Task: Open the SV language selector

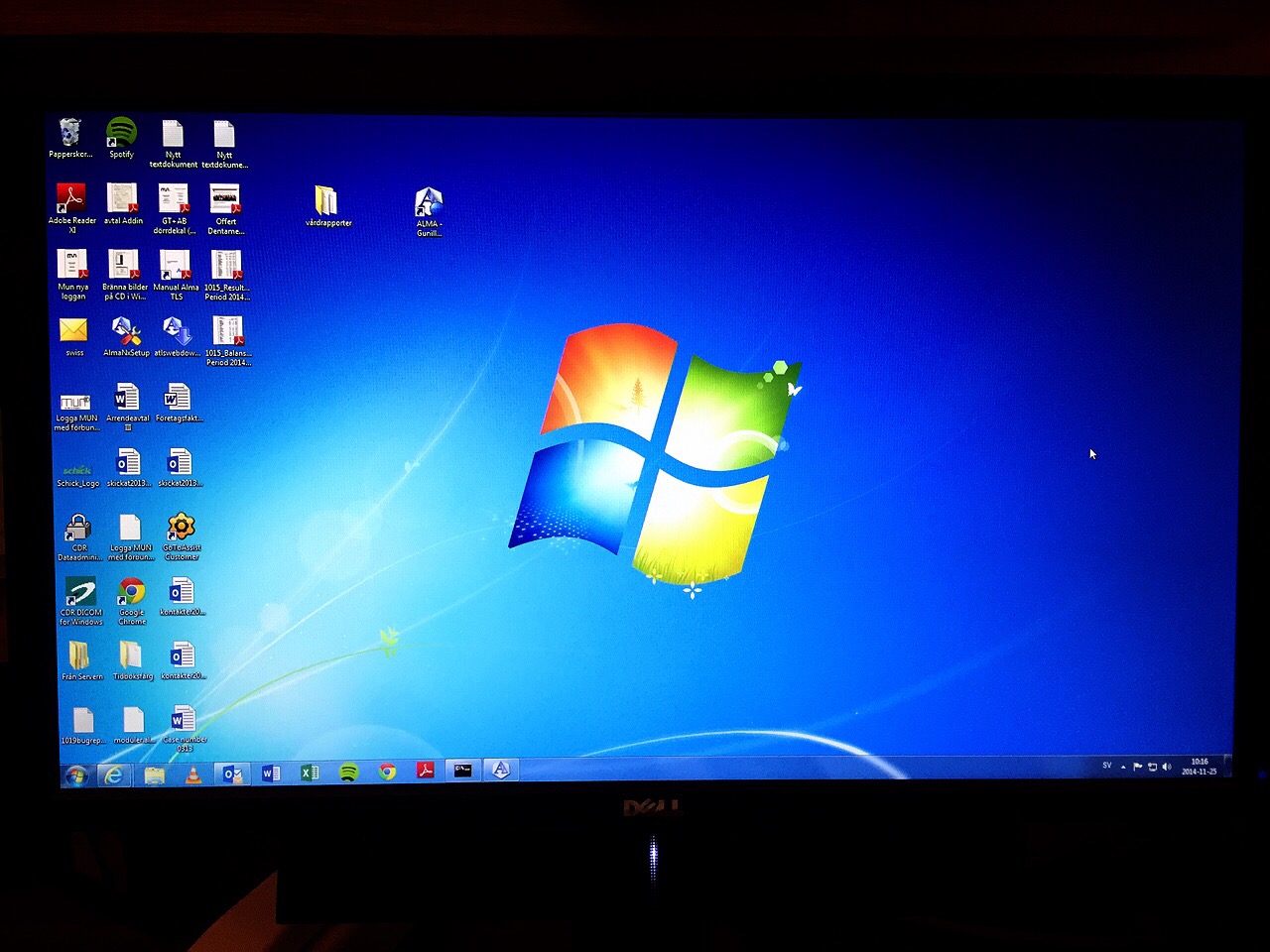Action: click(x=1106, y=766)
